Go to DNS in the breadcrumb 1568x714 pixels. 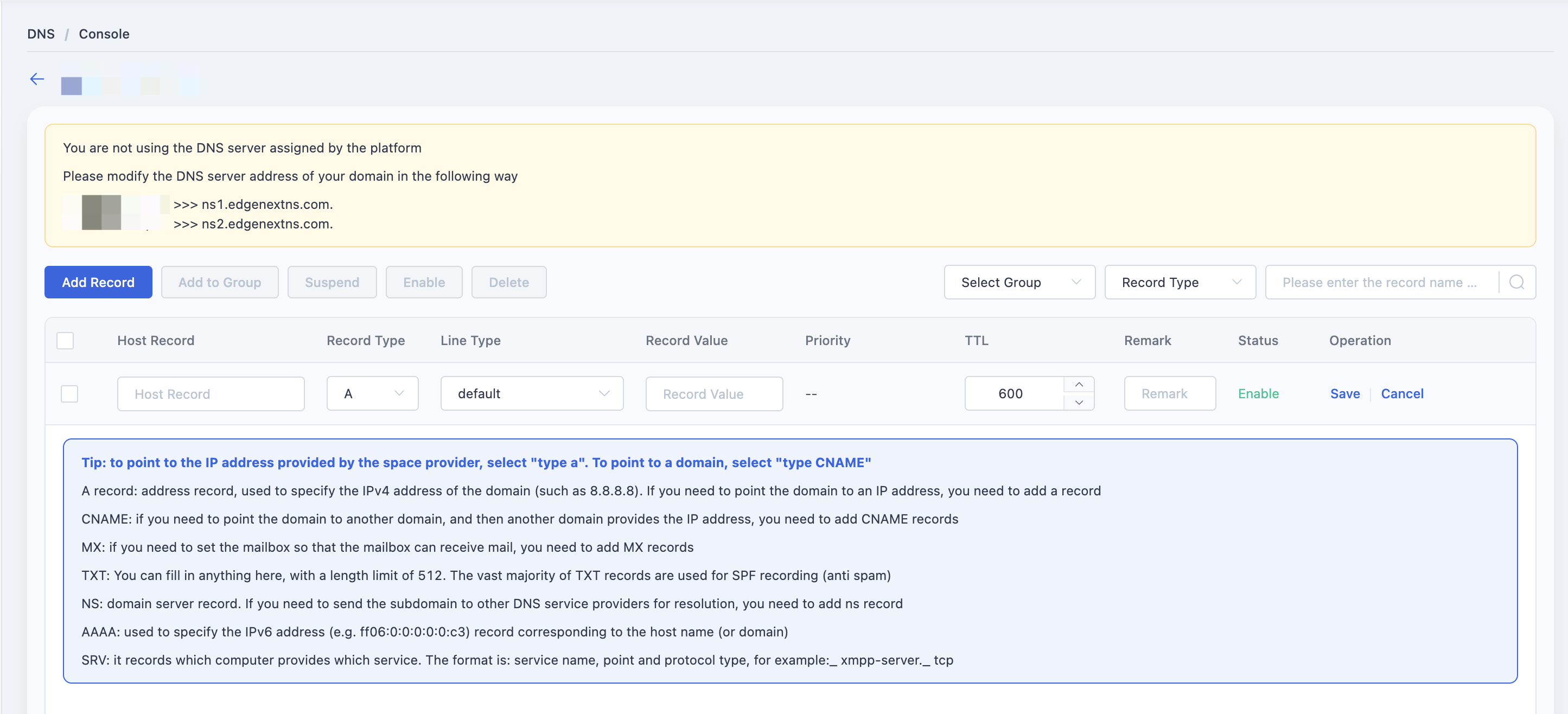point(41,34)
